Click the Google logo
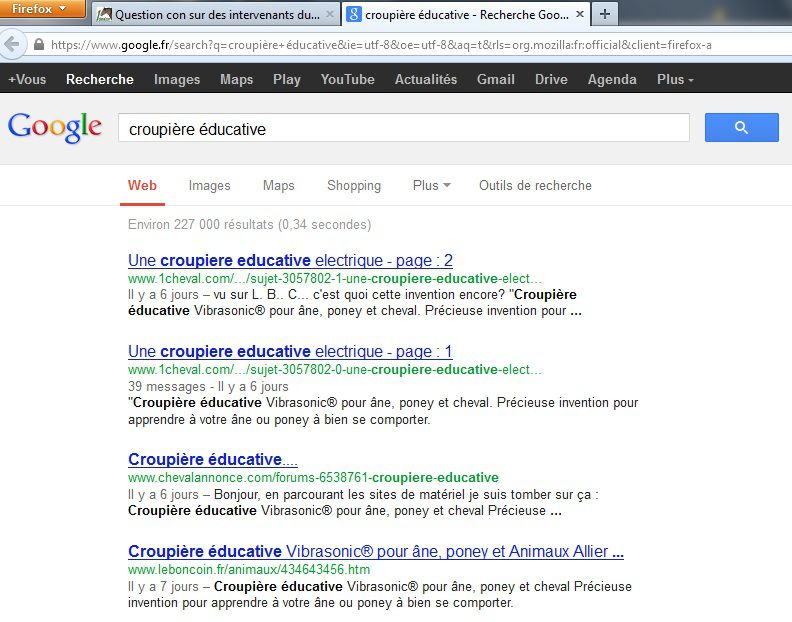Screen dimensions: 792x622 (55, 128)
